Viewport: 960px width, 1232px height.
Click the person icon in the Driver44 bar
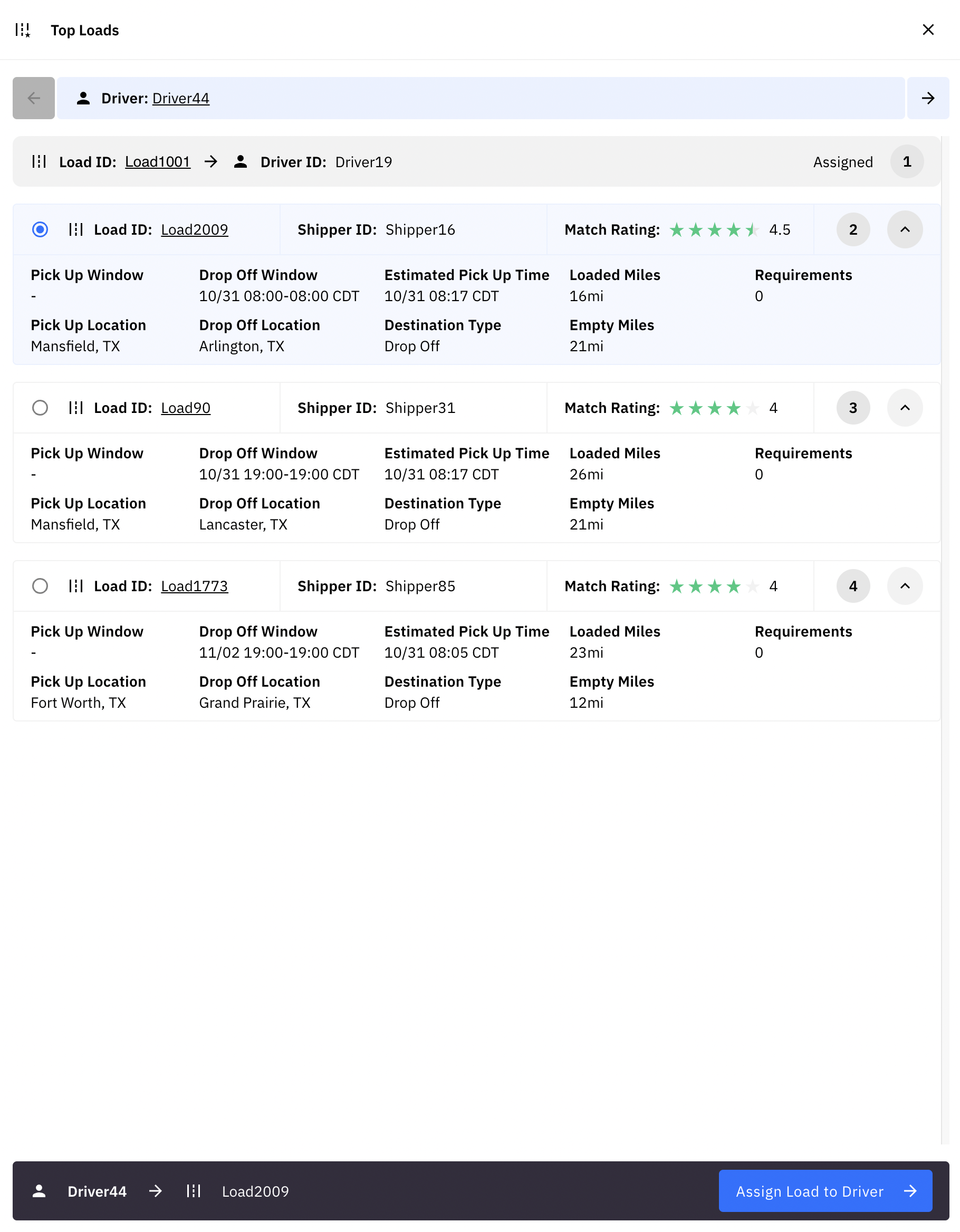[x=83, y=98]
